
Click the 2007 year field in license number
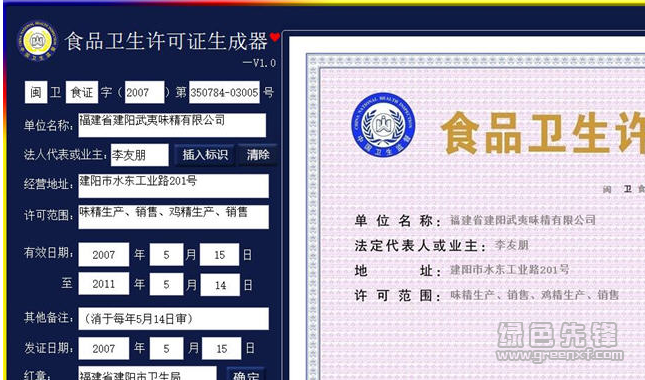(x=144, y=92)
